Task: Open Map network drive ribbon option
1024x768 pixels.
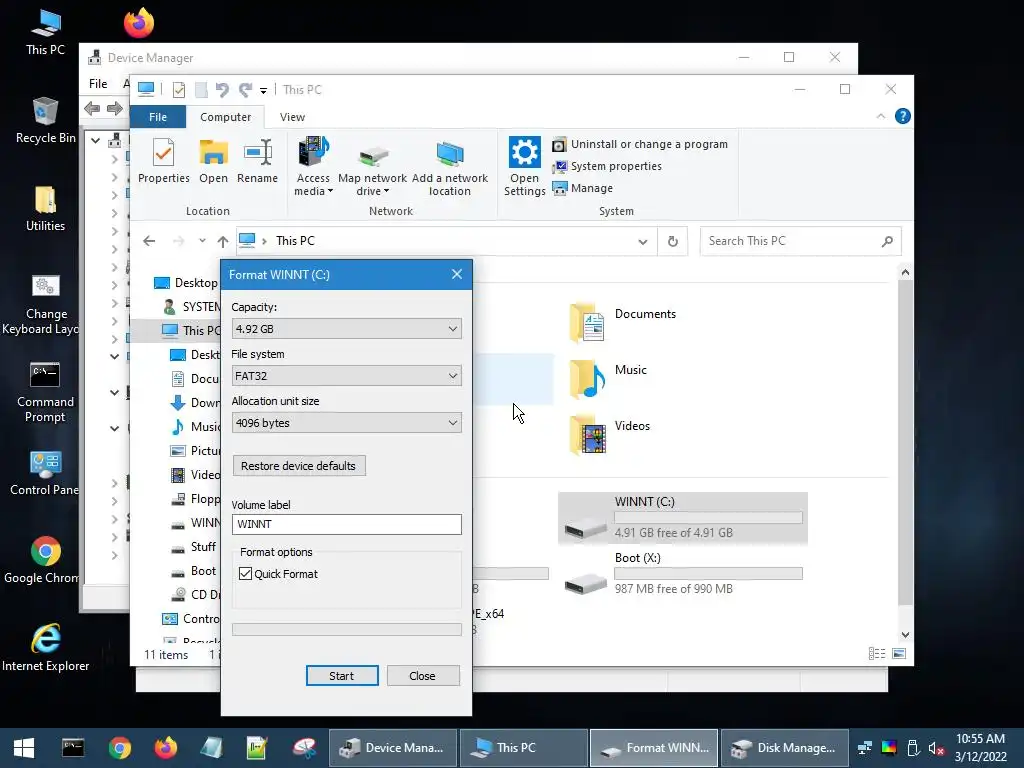Action: pos(372,167)
